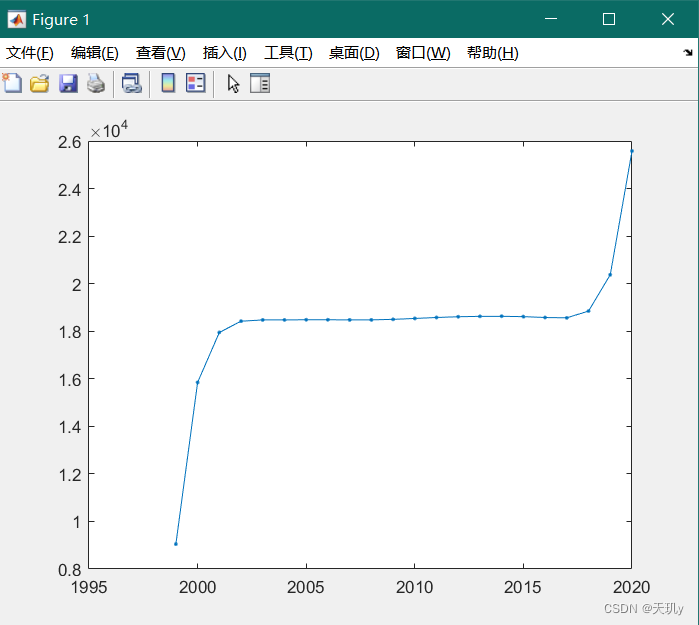Open the 窗口(W) menu
The height and width of the screenshot is (625, 699).
(x=423, y=53)
